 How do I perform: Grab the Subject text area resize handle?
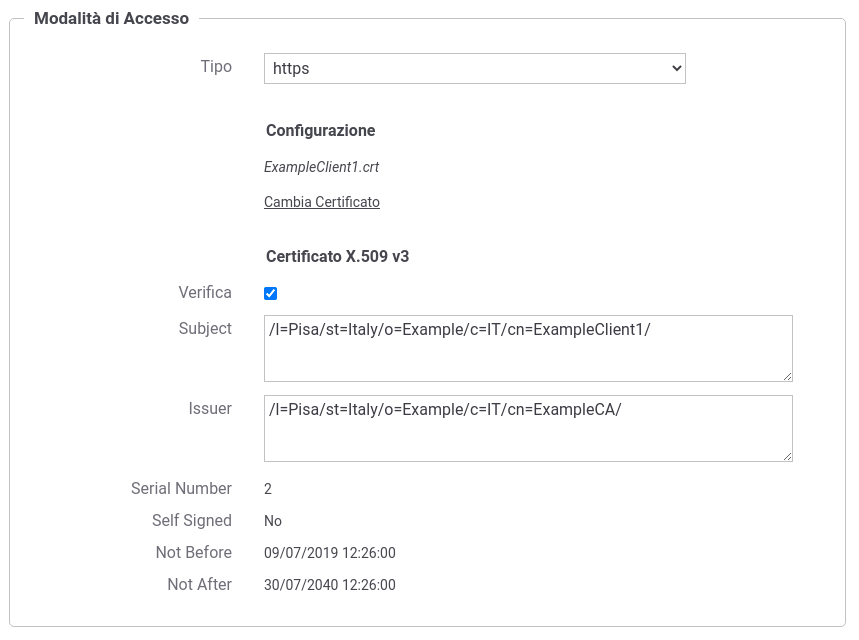click(x=787, y=376)
